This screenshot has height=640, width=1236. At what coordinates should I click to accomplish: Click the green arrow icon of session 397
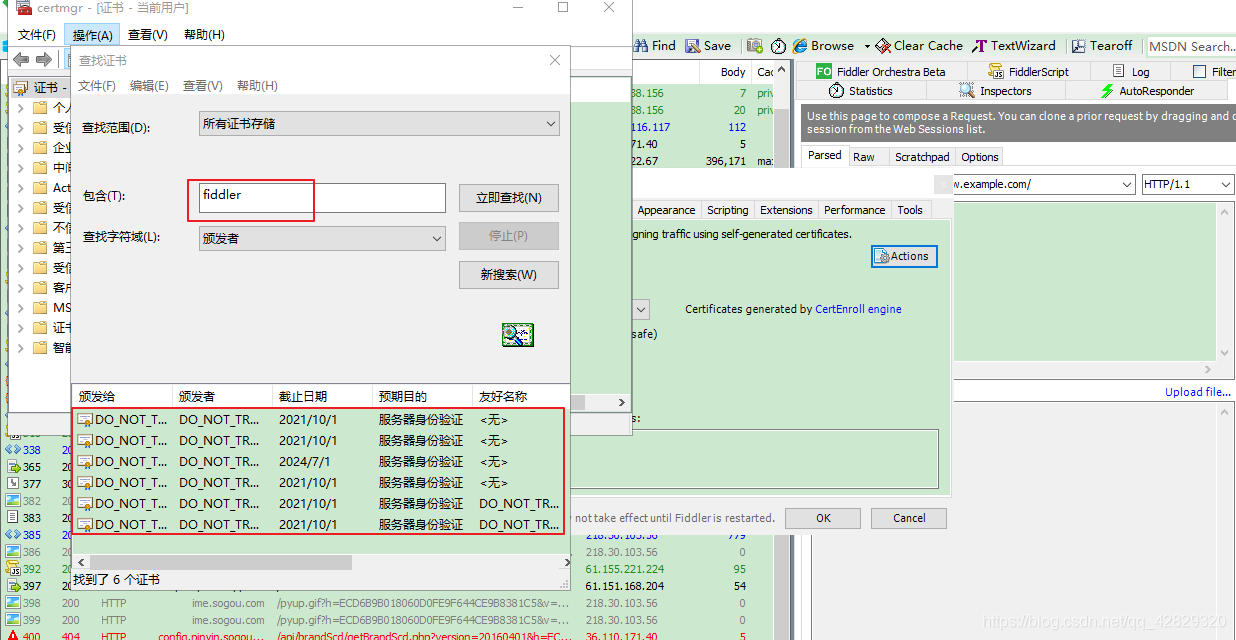click(13, 586)
